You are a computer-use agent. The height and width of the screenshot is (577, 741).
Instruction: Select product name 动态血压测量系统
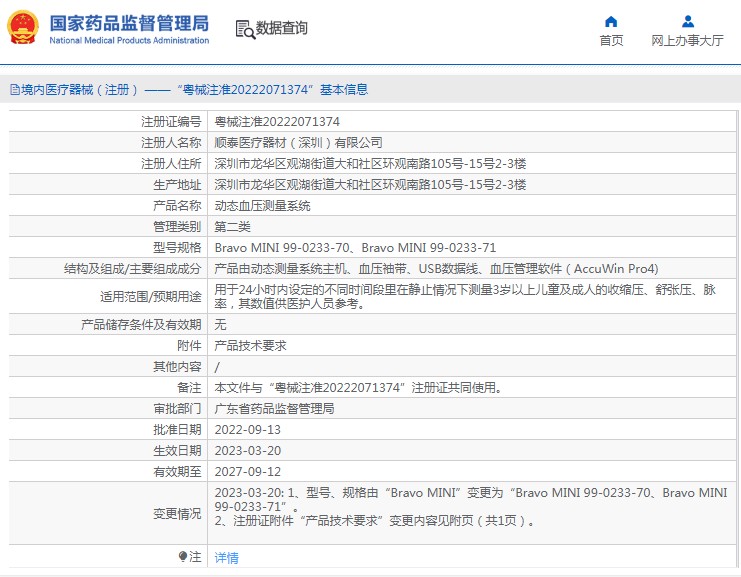(262, 206)
